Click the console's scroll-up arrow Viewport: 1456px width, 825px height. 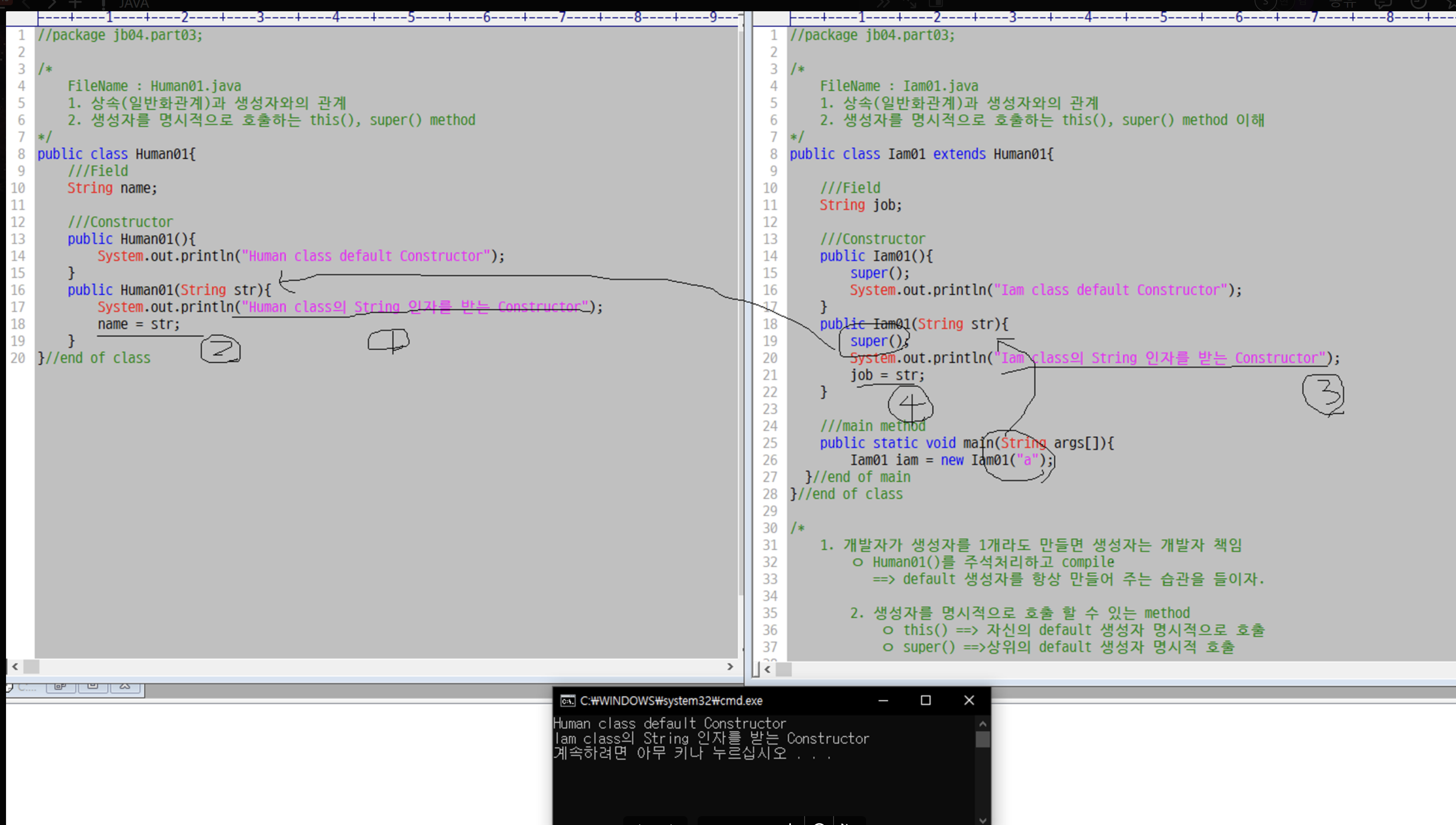click(x=983, y=724)
